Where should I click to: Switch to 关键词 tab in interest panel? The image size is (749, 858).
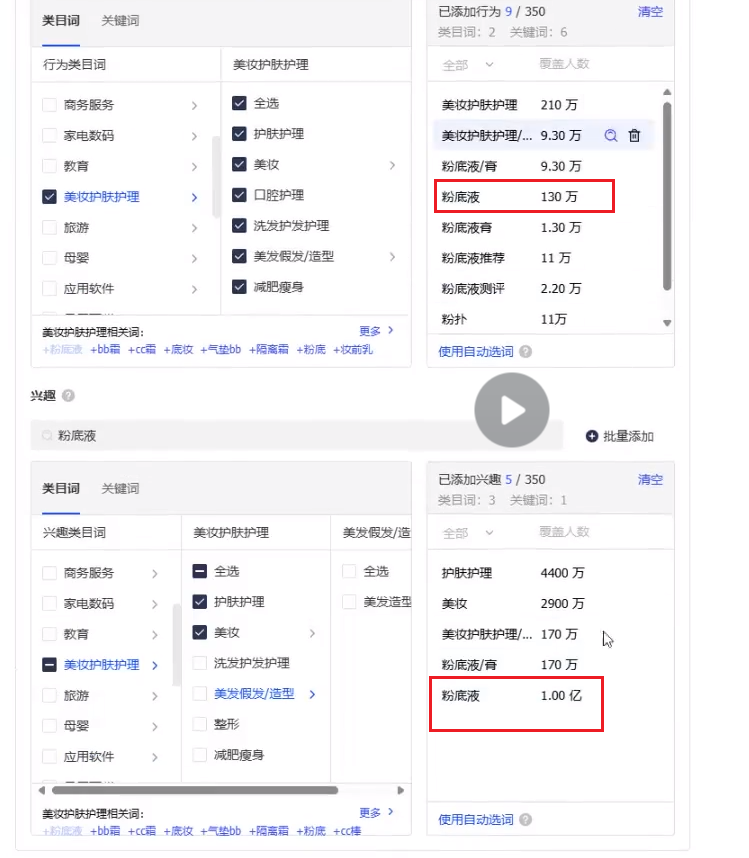tap(120, 489)
